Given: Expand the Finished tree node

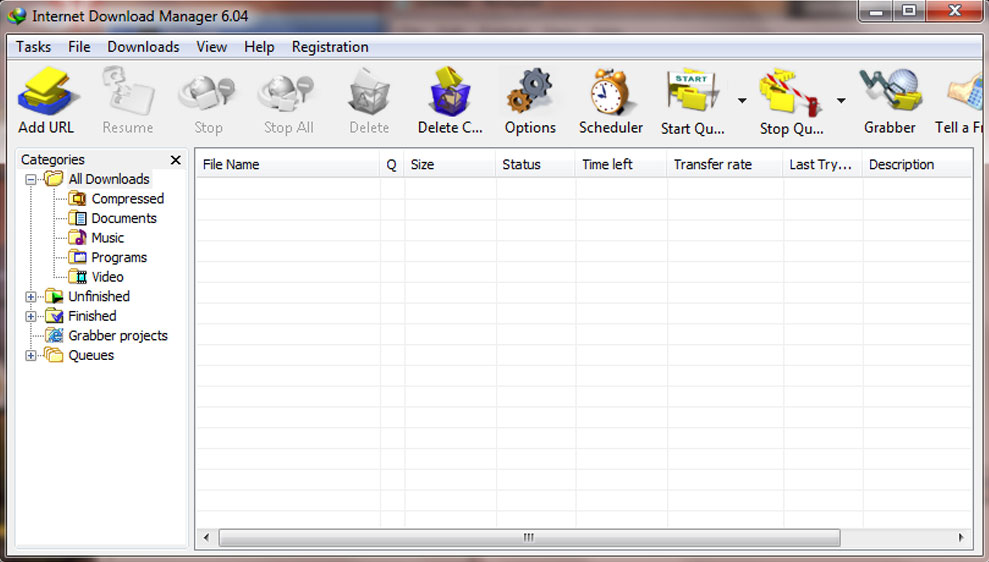Looking at the screenshot, I should [30, 316].
